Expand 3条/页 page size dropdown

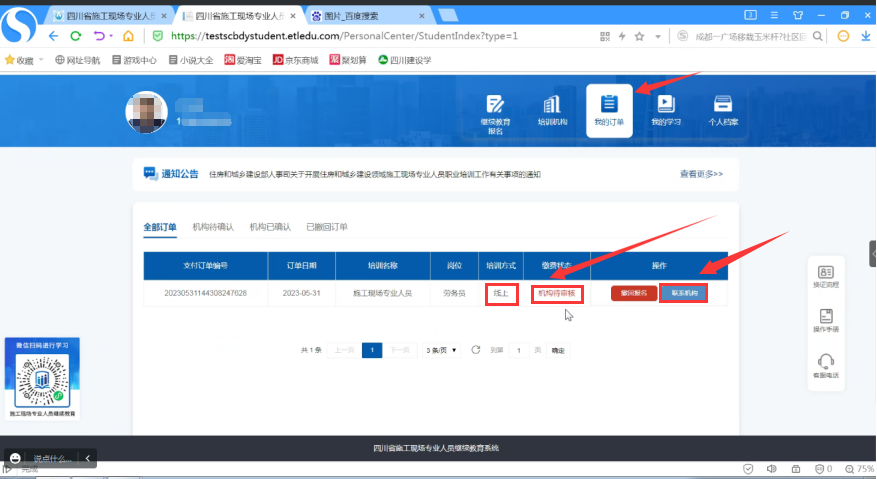point(441,351)
